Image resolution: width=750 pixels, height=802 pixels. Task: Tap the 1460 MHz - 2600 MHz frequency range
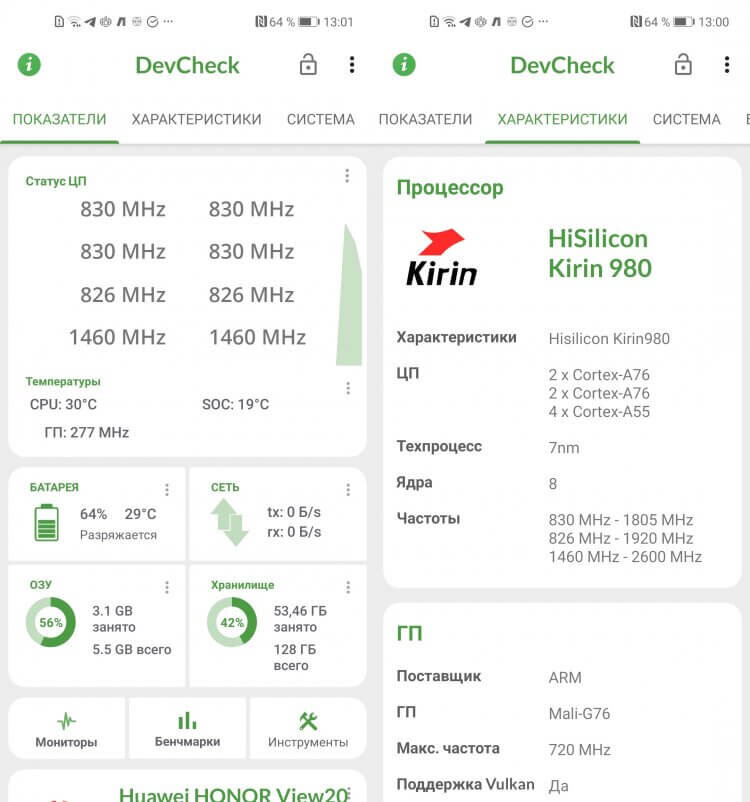[x=625, y=556]
